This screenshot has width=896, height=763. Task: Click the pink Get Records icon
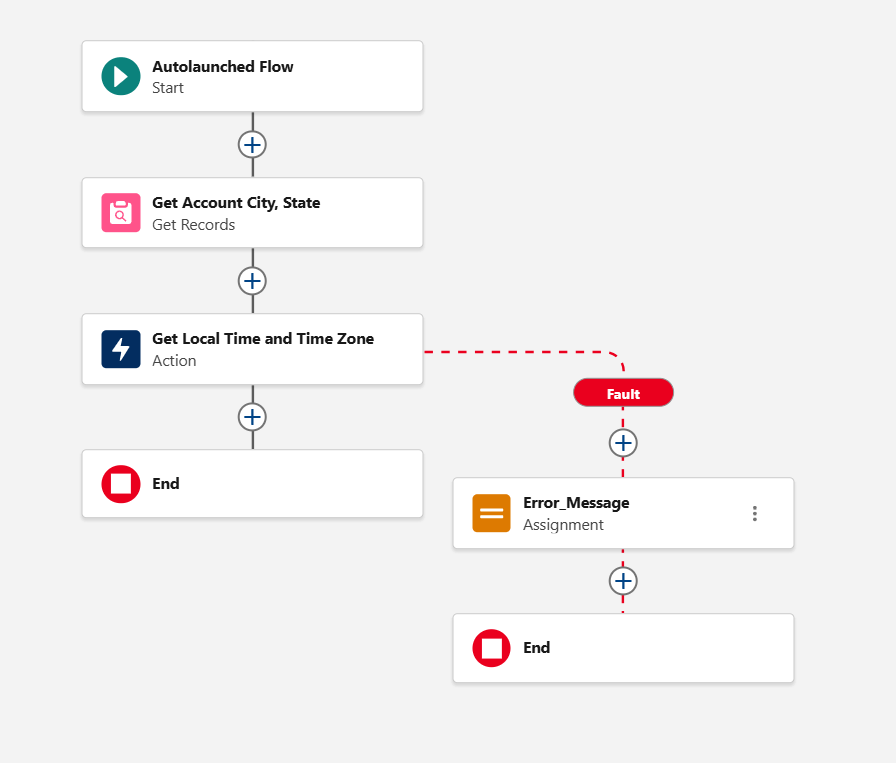[x=121, y=213]
